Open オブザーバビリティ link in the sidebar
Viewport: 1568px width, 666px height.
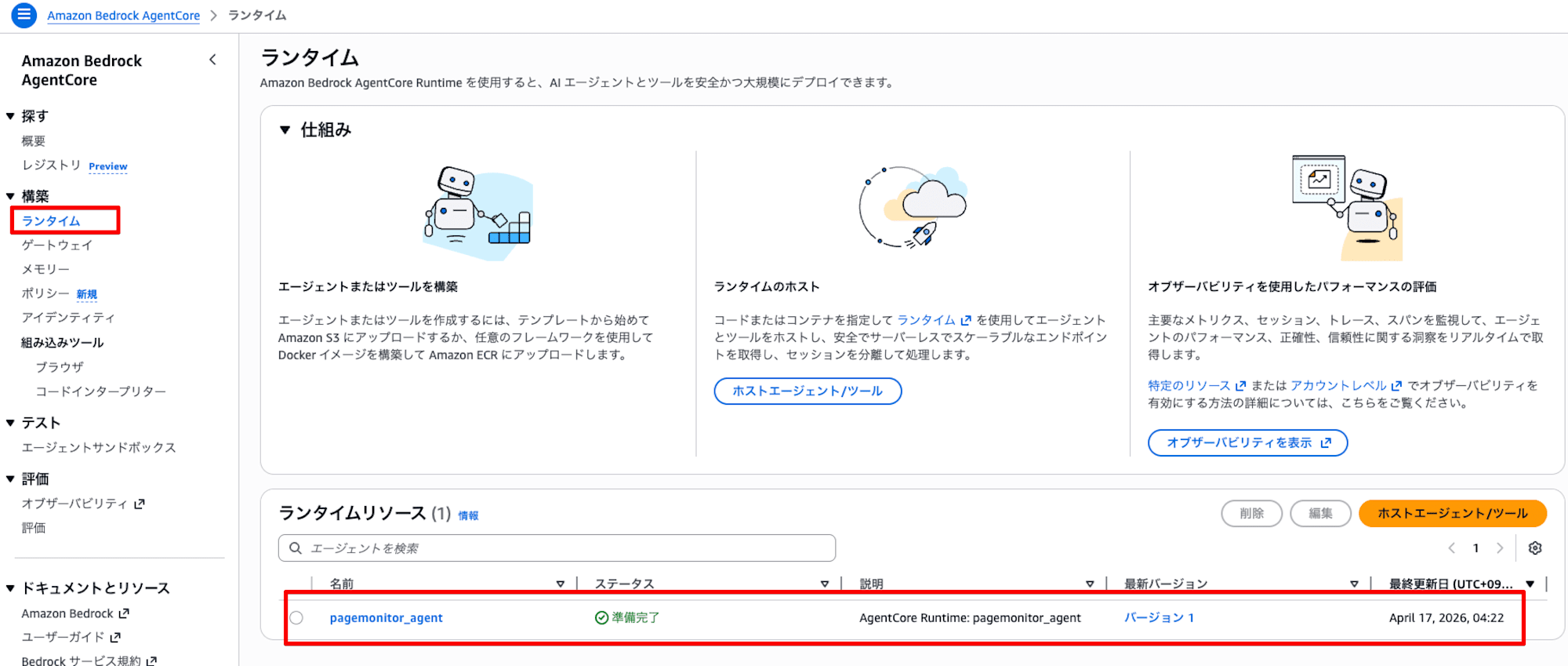tap(74, 504)
